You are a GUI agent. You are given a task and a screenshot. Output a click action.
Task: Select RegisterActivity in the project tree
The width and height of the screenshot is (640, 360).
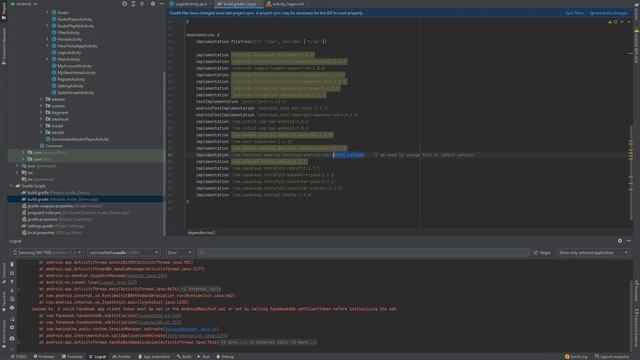[x=71, y=79]
